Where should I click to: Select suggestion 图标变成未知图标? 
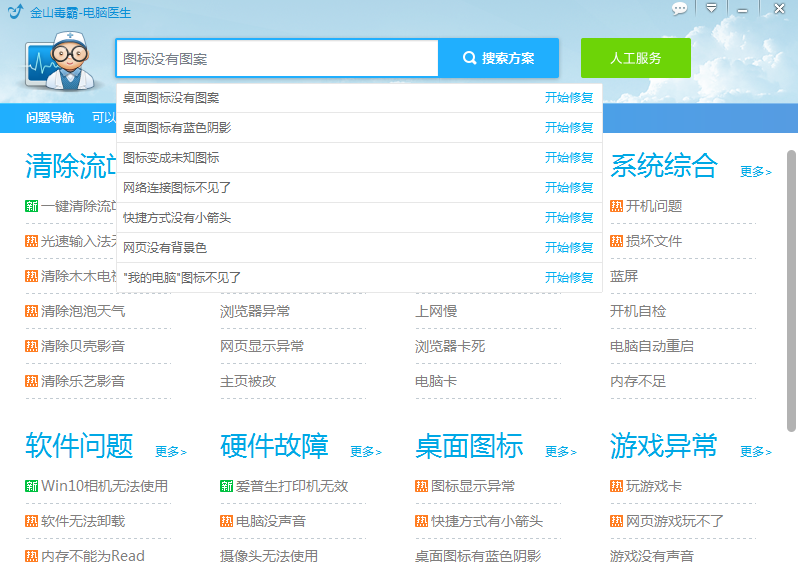click(x=171, y=158)
